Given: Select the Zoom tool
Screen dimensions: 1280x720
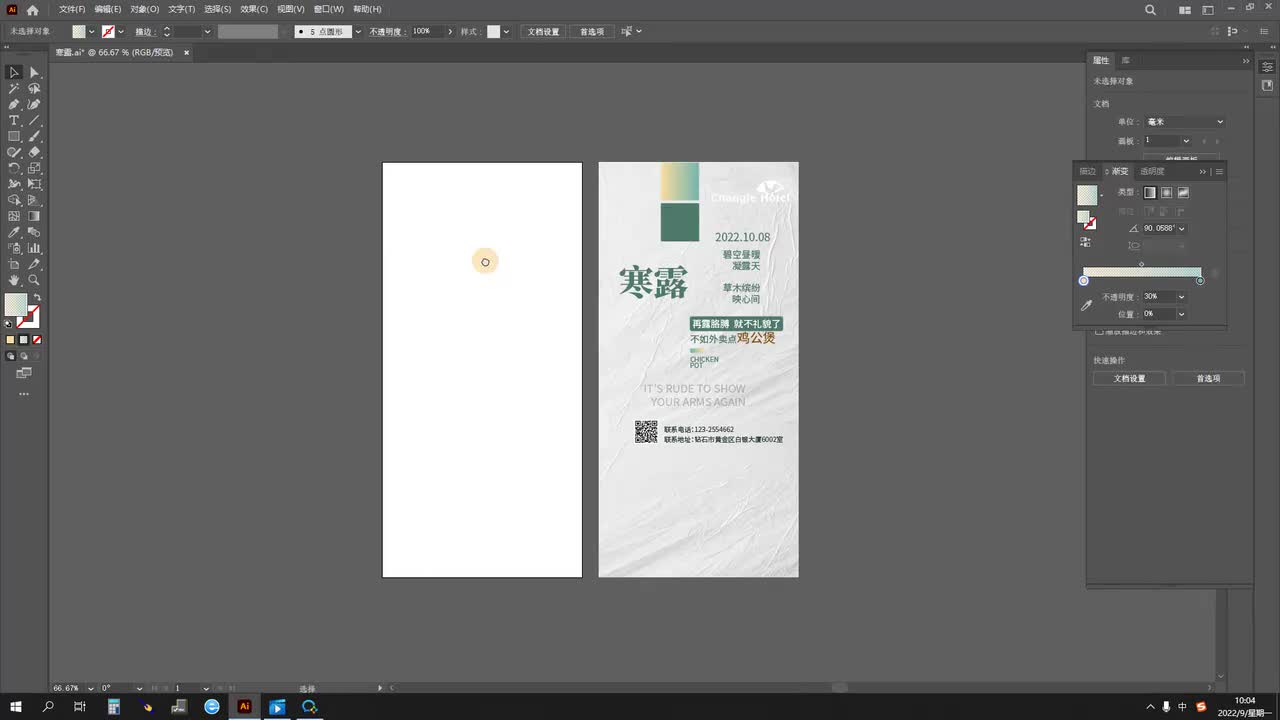Looking at the screenshot, I should 34,280.
